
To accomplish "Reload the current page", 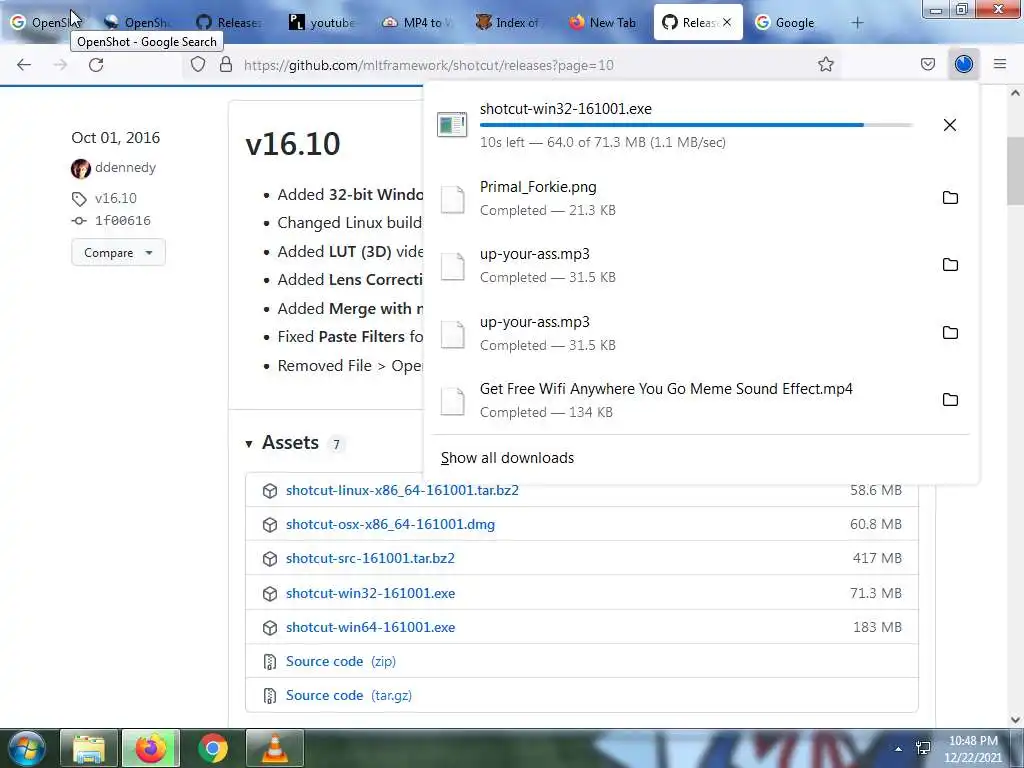I will pos(96,65).
